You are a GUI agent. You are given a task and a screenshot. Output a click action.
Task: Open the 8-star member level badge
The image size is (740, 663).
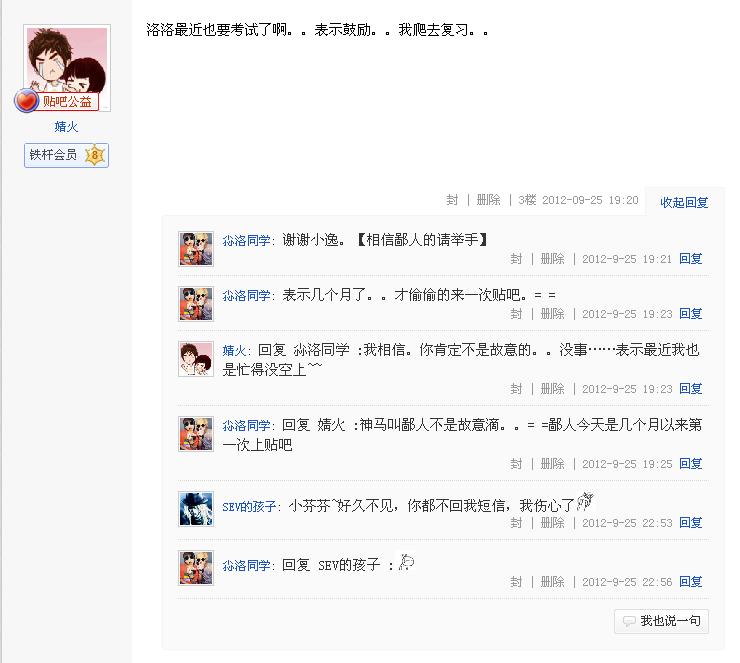point(94,155)
